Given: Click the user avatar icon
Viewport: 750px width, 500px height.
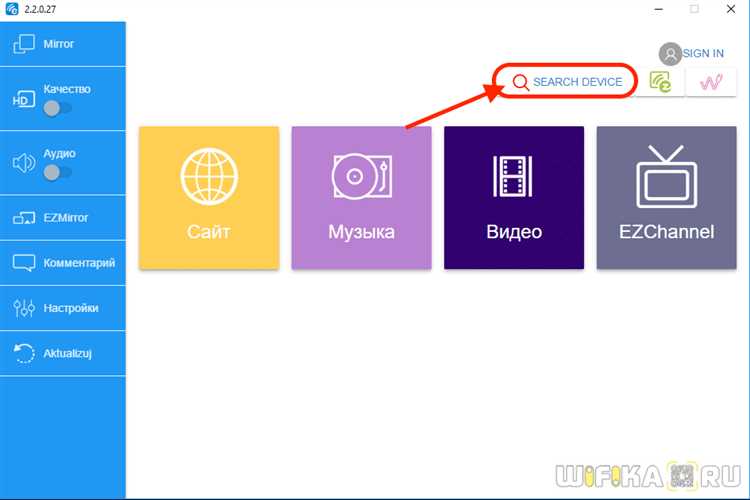Looking at the screenshot, I should pyautogui.click(x=670, y=54).
